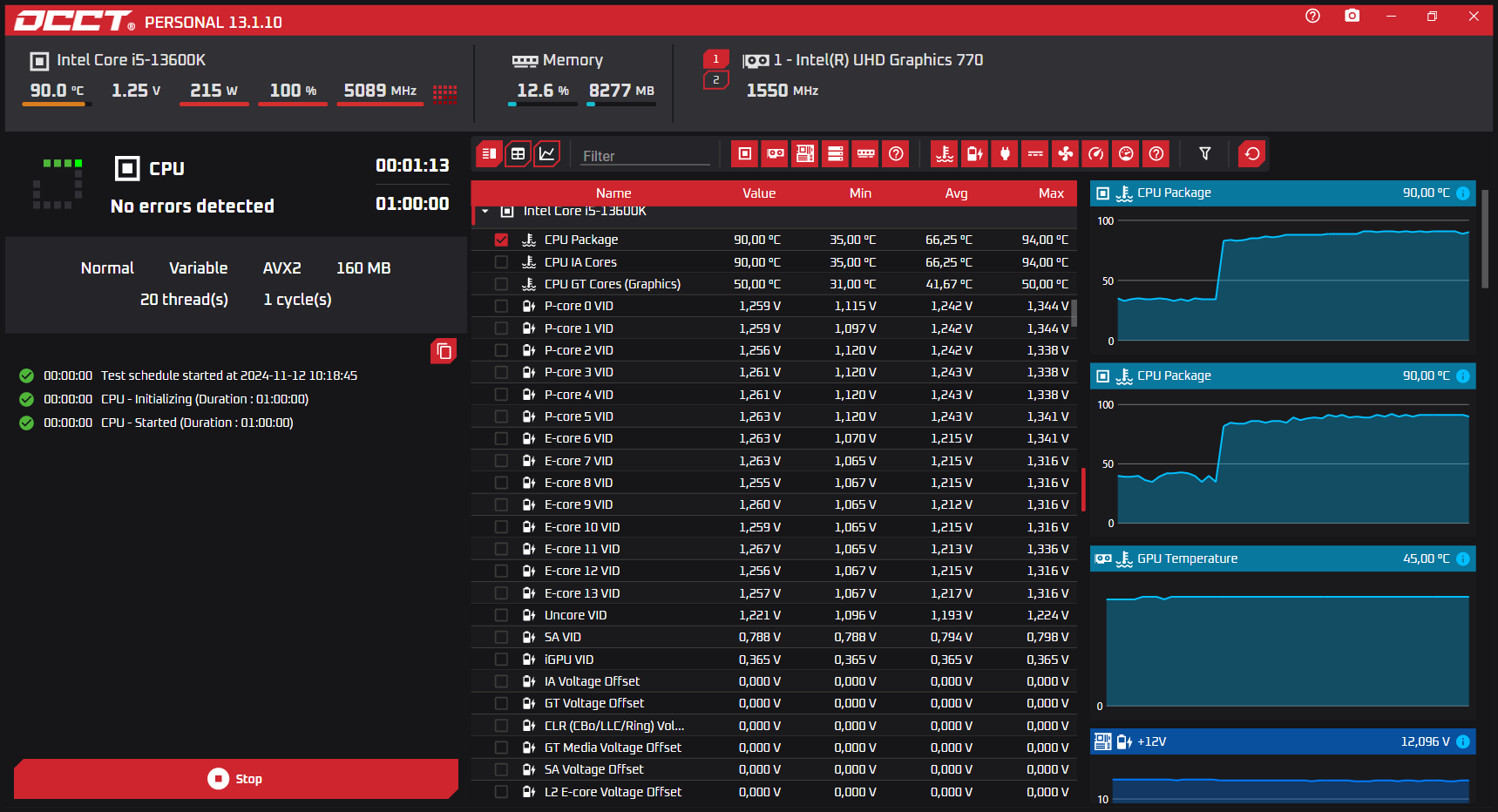Toggle the storage sensor filter
Image resolution: width=1498 pixels, height=812 pixels.
click(x=835, y=154)
